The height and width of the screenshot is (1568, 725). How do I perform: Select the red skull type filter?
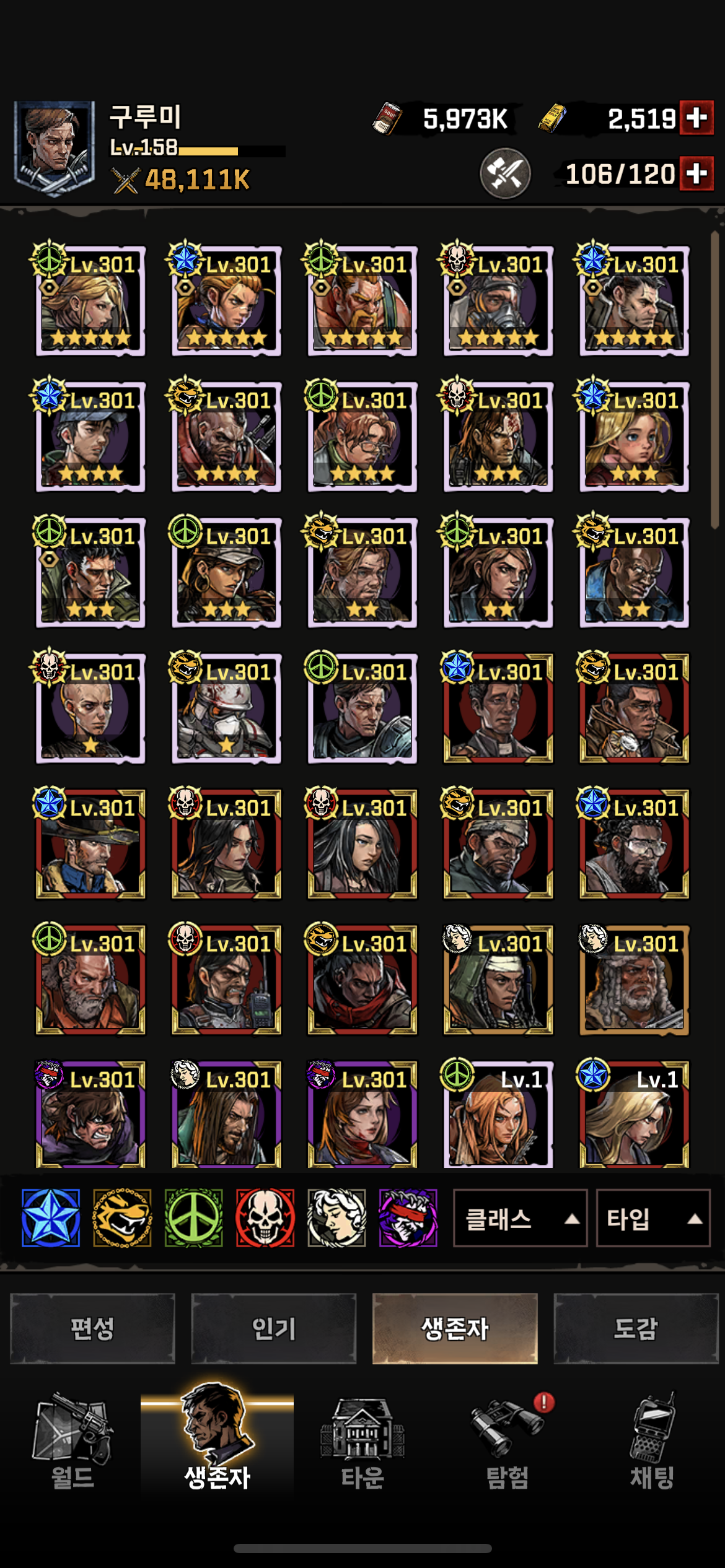(265, 1217)
